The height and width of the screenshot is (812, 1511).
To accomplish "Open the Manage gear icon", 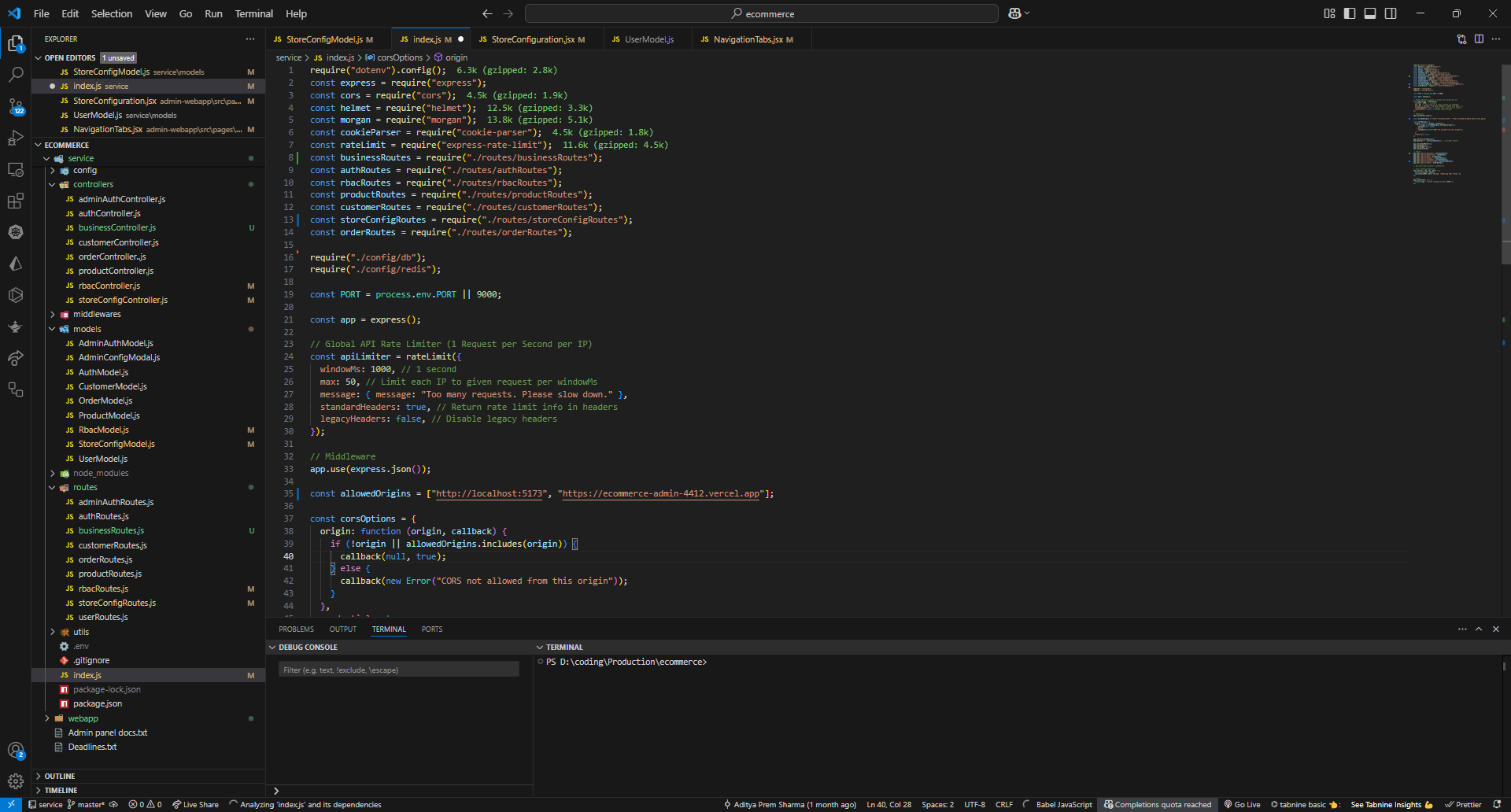I will (x=16, y=781).
